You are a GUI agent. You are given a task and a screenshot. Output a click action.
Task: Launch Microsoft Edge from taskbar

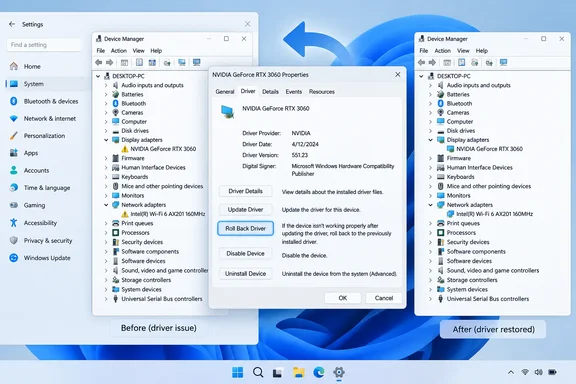tap(318, 372)
